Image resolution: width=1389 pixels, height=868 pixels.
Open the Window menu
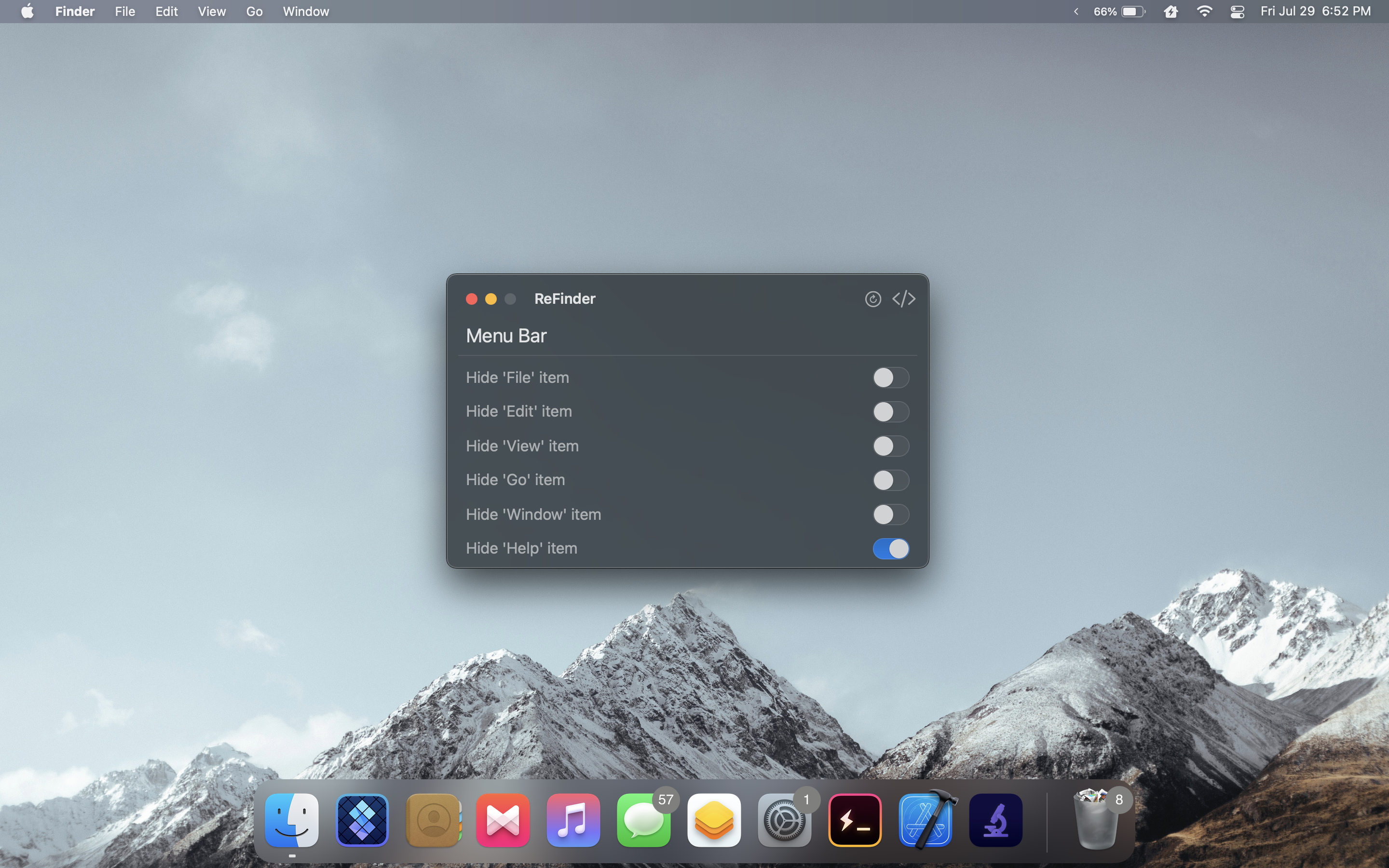tap(306, 12)
